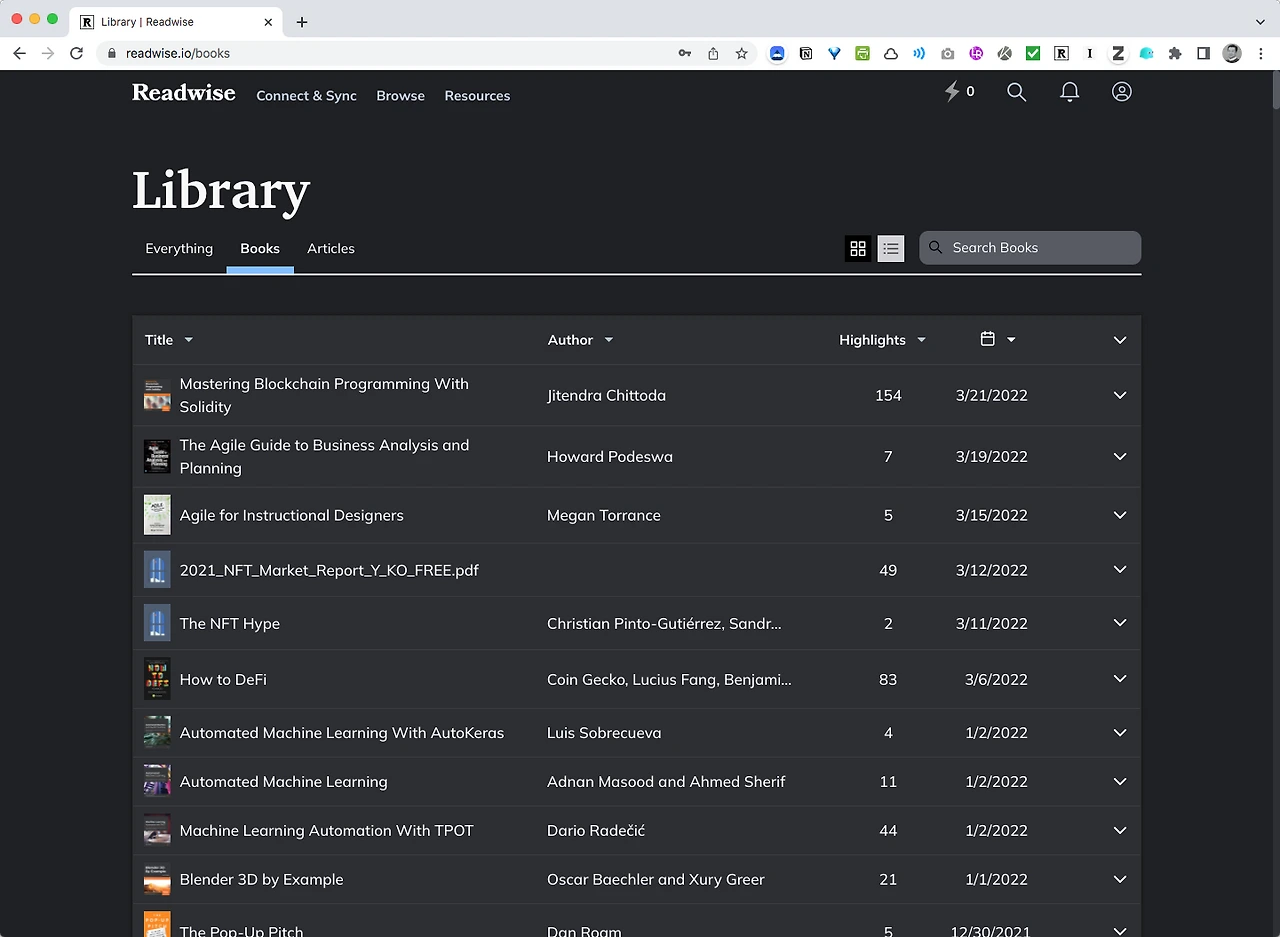Viewport: 1280px width, 937px height.
Task: Open The Agile Guide to Business Analysis
Action: (324, 456)
